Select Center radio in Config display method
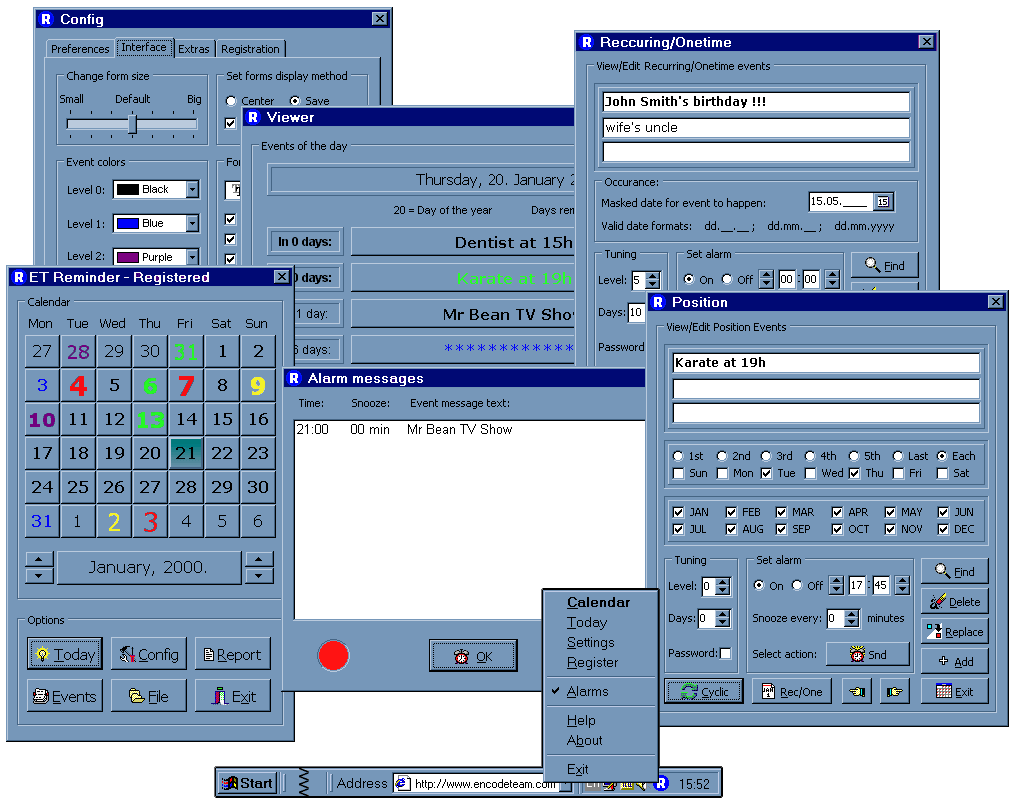The image size is (1010, 800). point(231,101)
